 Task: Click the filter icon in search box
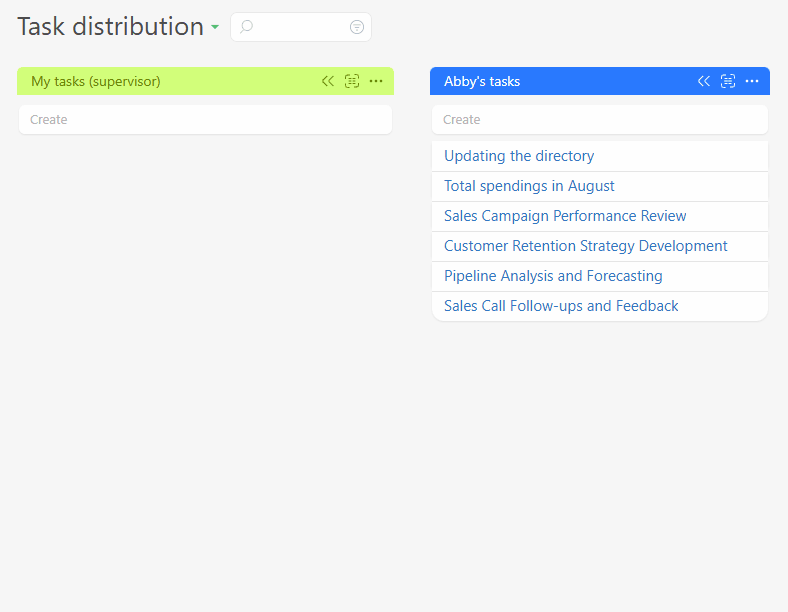pos(357,27)
